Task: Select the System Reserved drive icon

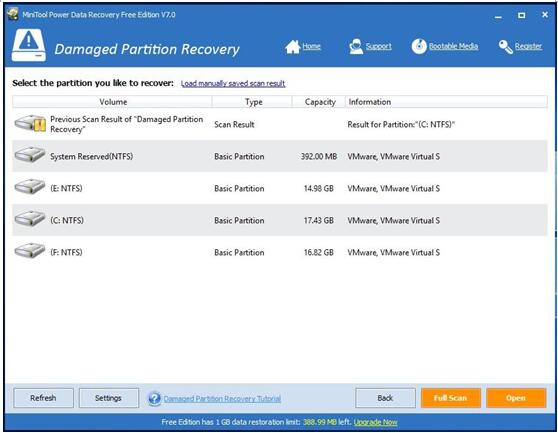Action: 30,155
